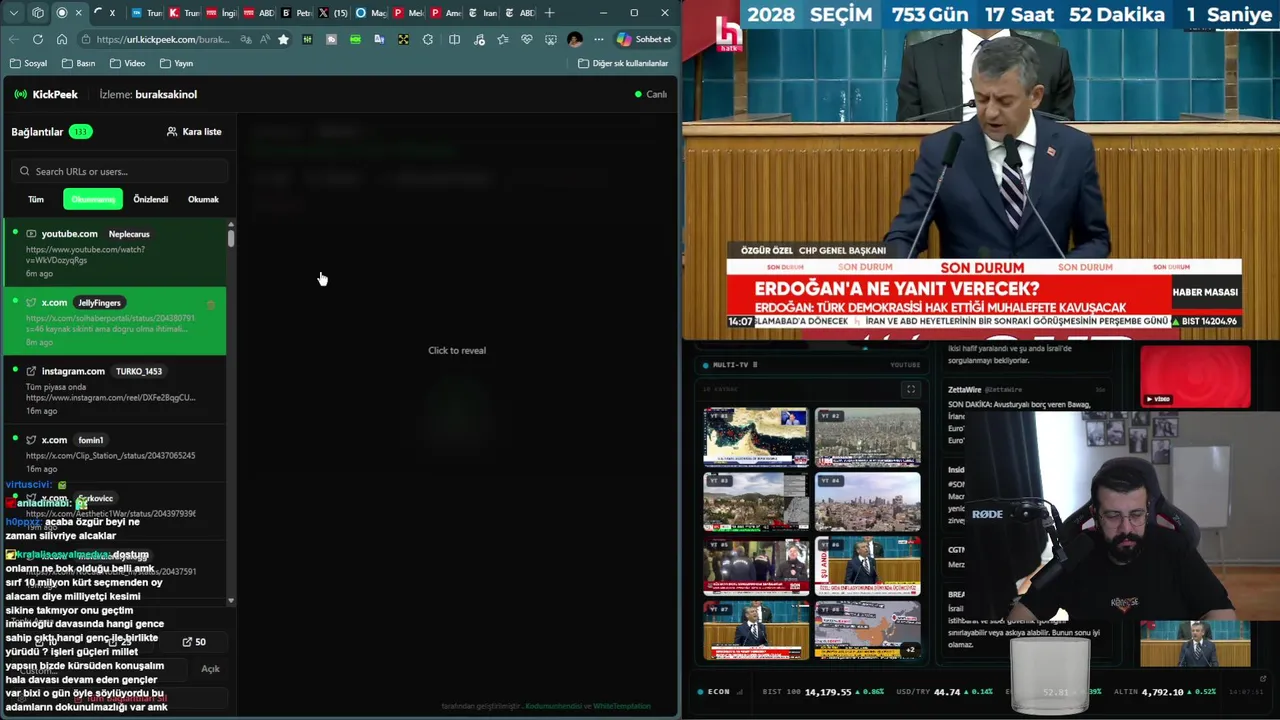Click the 133 connections count badge

pyautogui.click(x=80, y=132)
